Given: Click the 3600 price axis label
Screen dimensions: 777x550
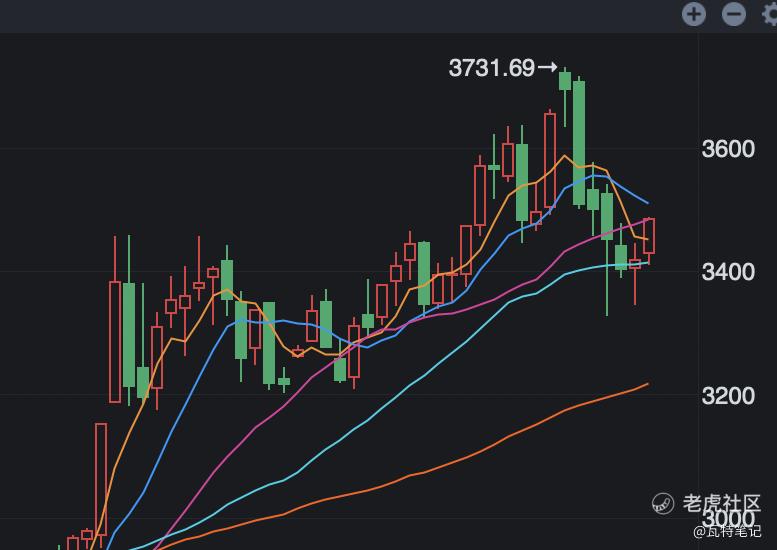Looking at the screenshot, I should click(x=728, y=149).
